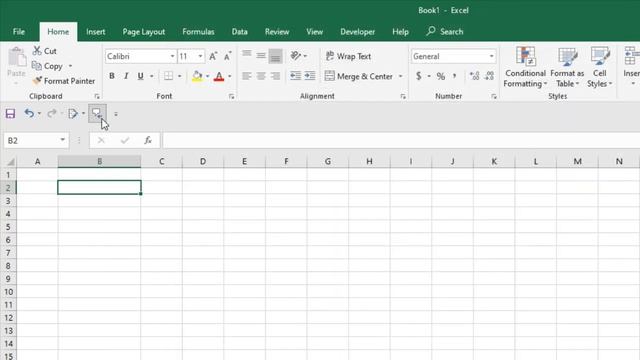Switch to the Page Layout tab
Image resolution: width=640 pixels, height=360 pixels.
(x=144, y=31)
